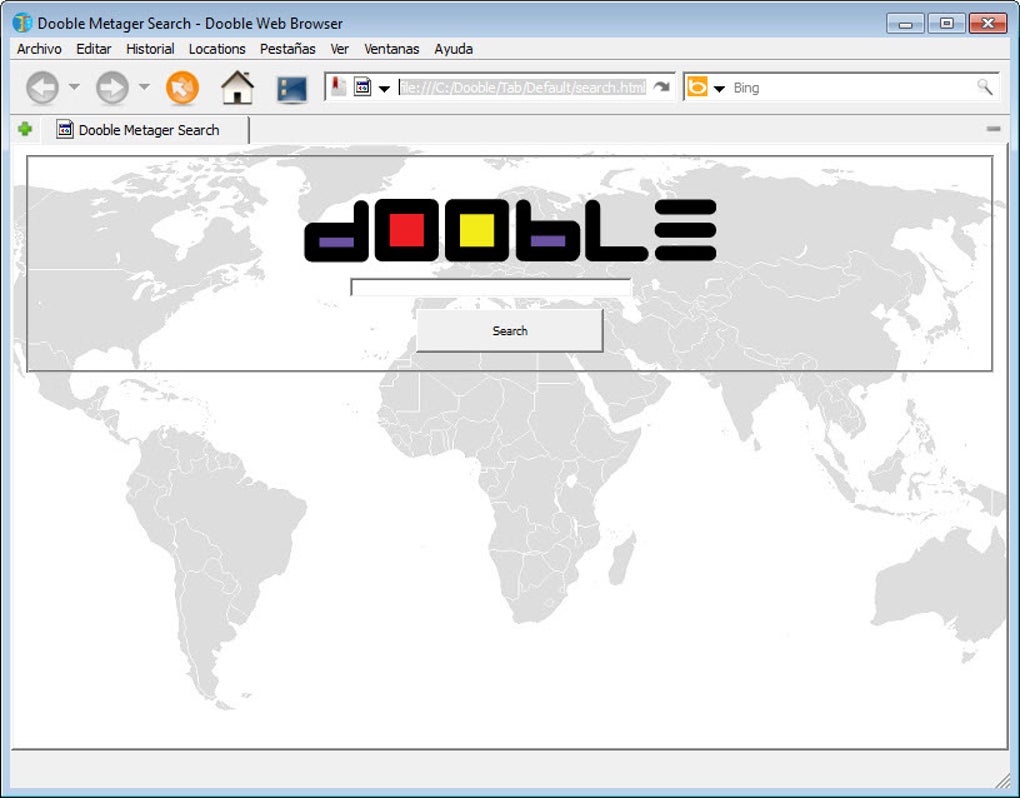Click the page icon in the address bar
Screen dimensions: 1020x798
point(362,86)
